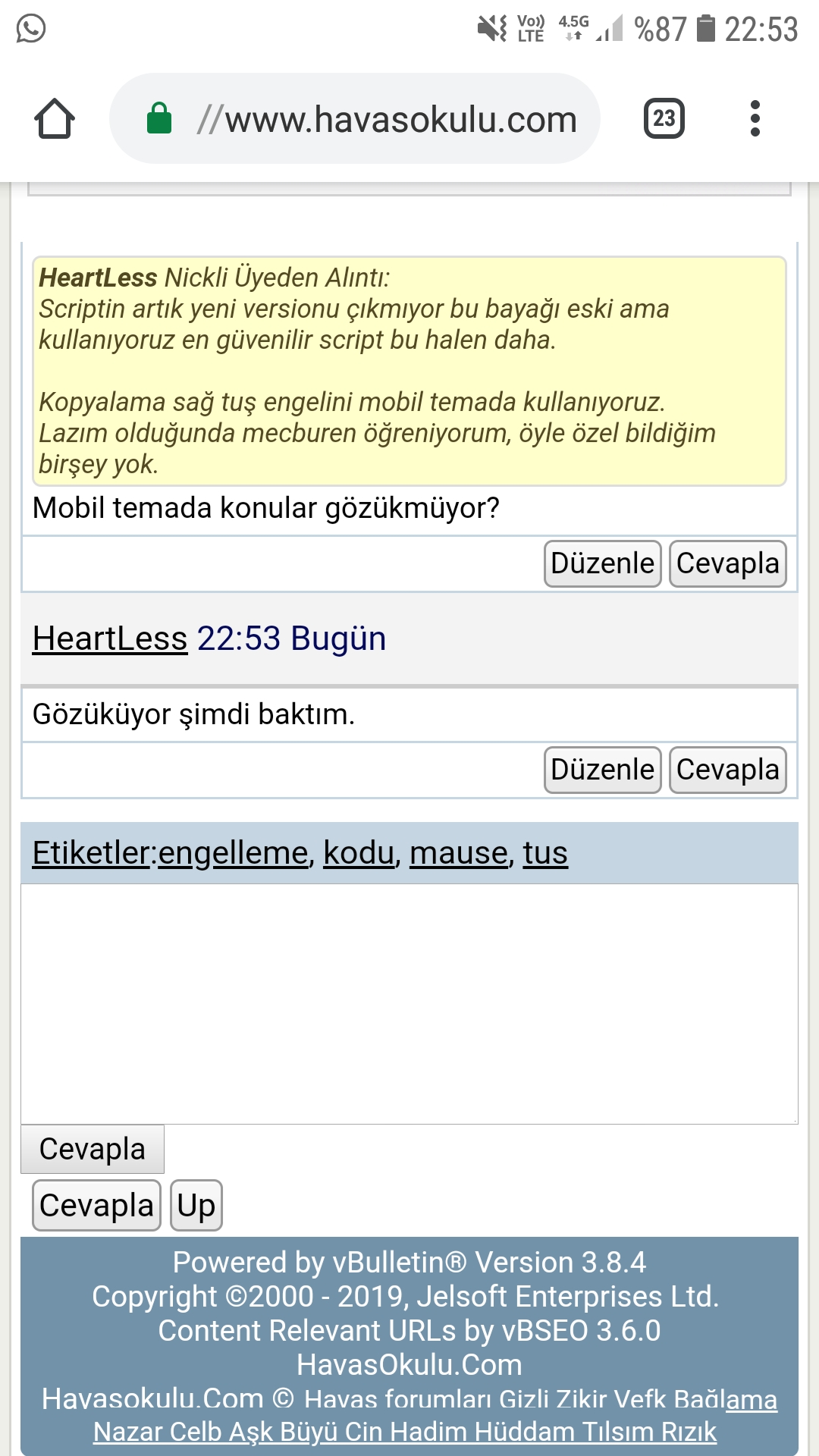Open the tab switcher showing 23 tabs
Viewport: 819px width, 1456px height.
pos(664,118)
